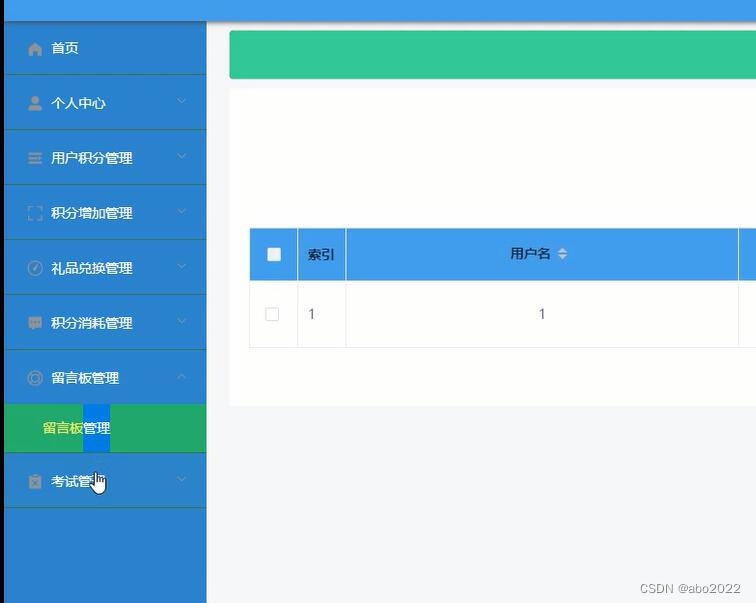Click the clipboard icon beside 考试管理
Image resolution: width=756 pixels, height=603 pixels.
click(x=35, y=481)
